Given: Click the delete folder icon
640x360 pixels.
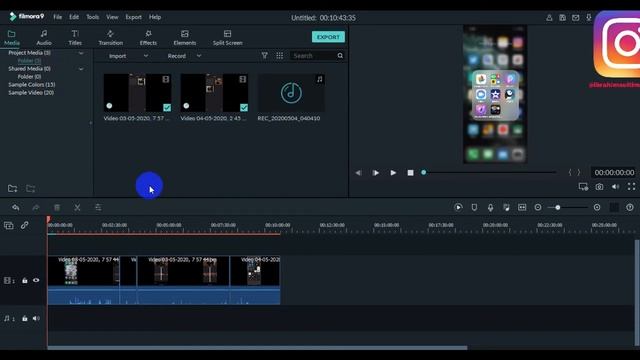Looking at the screenshot, I should 31,188.
